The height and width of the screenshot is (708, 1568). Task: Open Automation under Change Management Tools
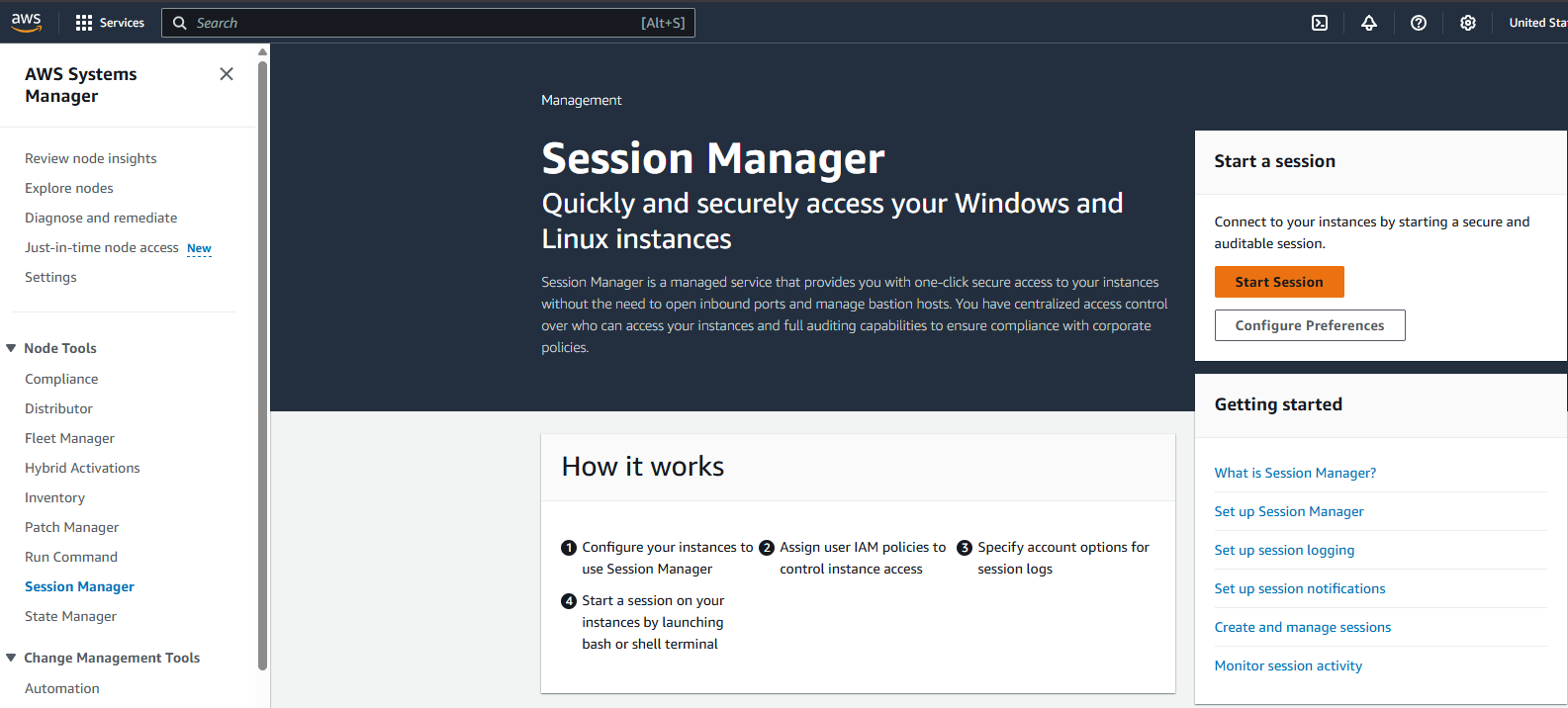tap(62, 688)
